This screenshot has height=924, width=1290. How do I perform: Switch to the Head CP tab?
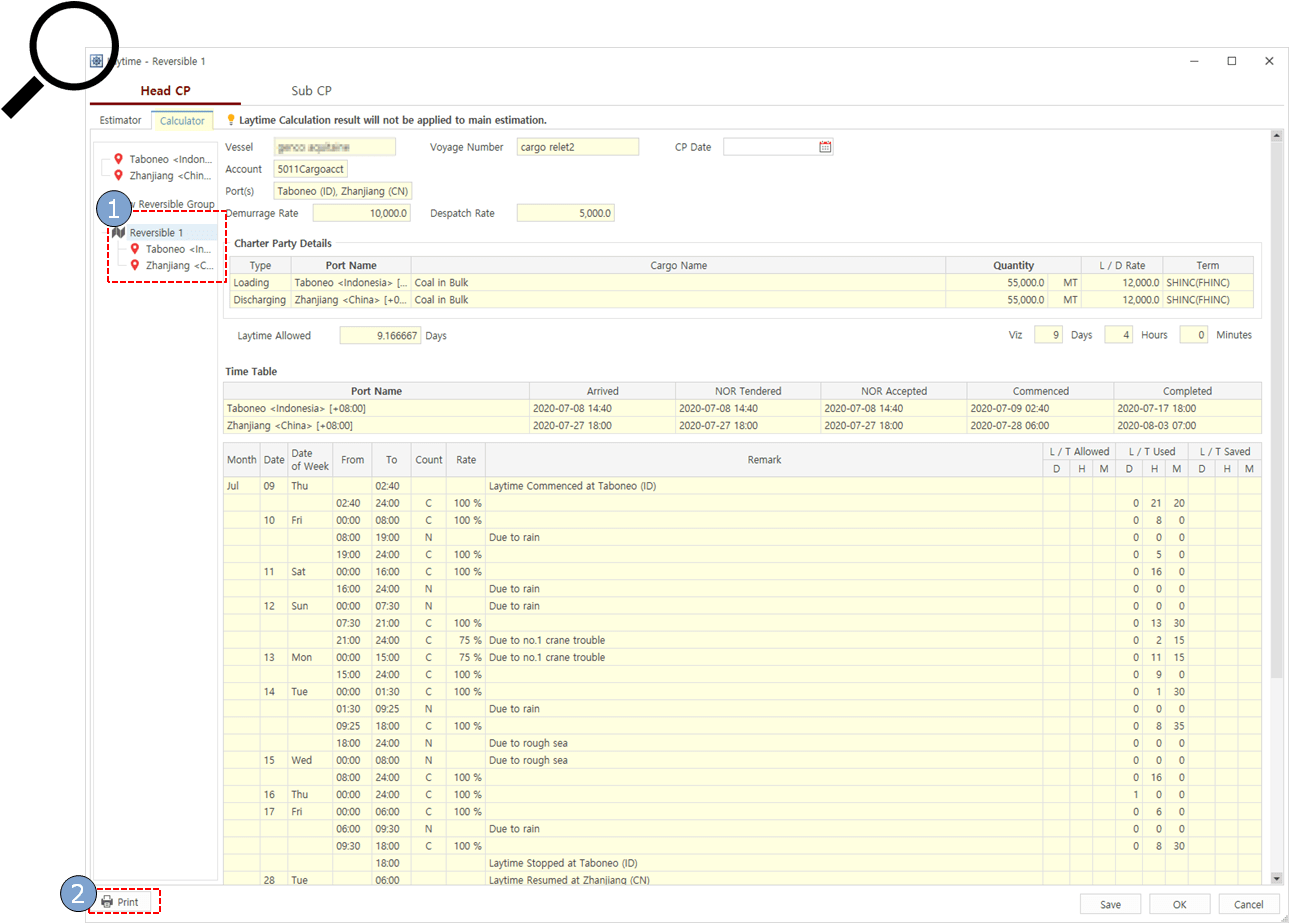pos(165,91)
